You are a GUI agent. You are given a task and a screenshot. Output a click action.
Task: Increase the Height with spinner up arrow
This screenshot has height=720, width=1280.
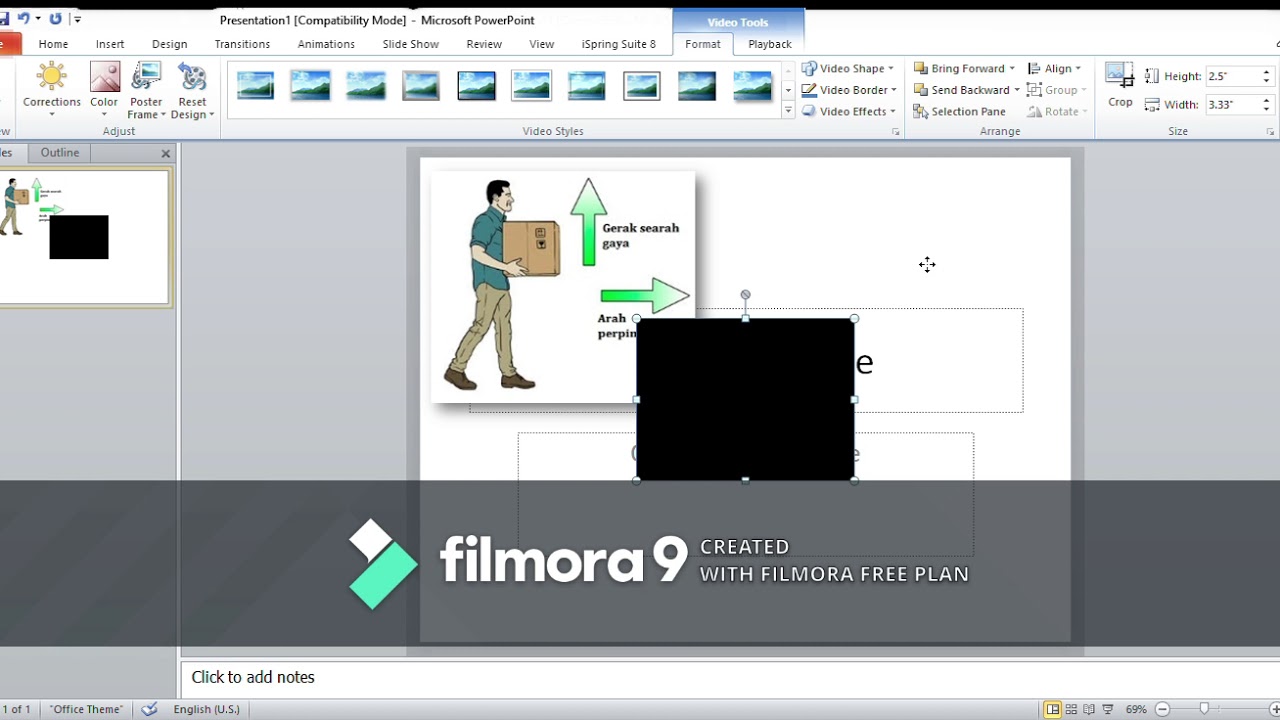click(x=1267, y=72)
